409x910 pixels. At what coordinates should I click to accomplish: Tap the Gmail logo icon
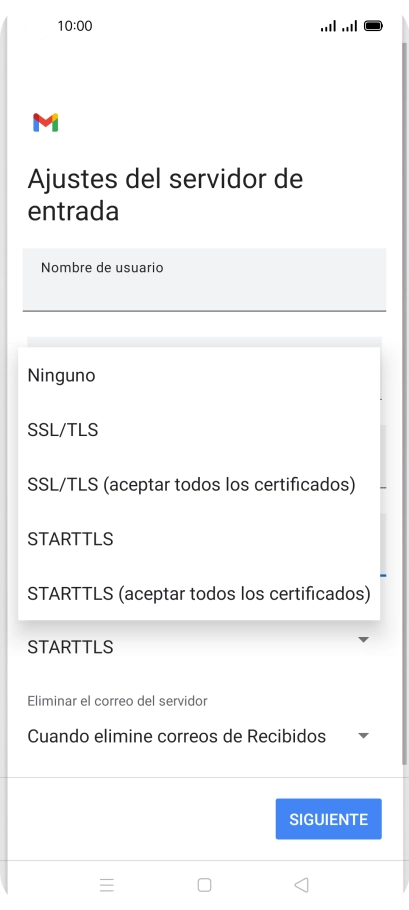46,122
